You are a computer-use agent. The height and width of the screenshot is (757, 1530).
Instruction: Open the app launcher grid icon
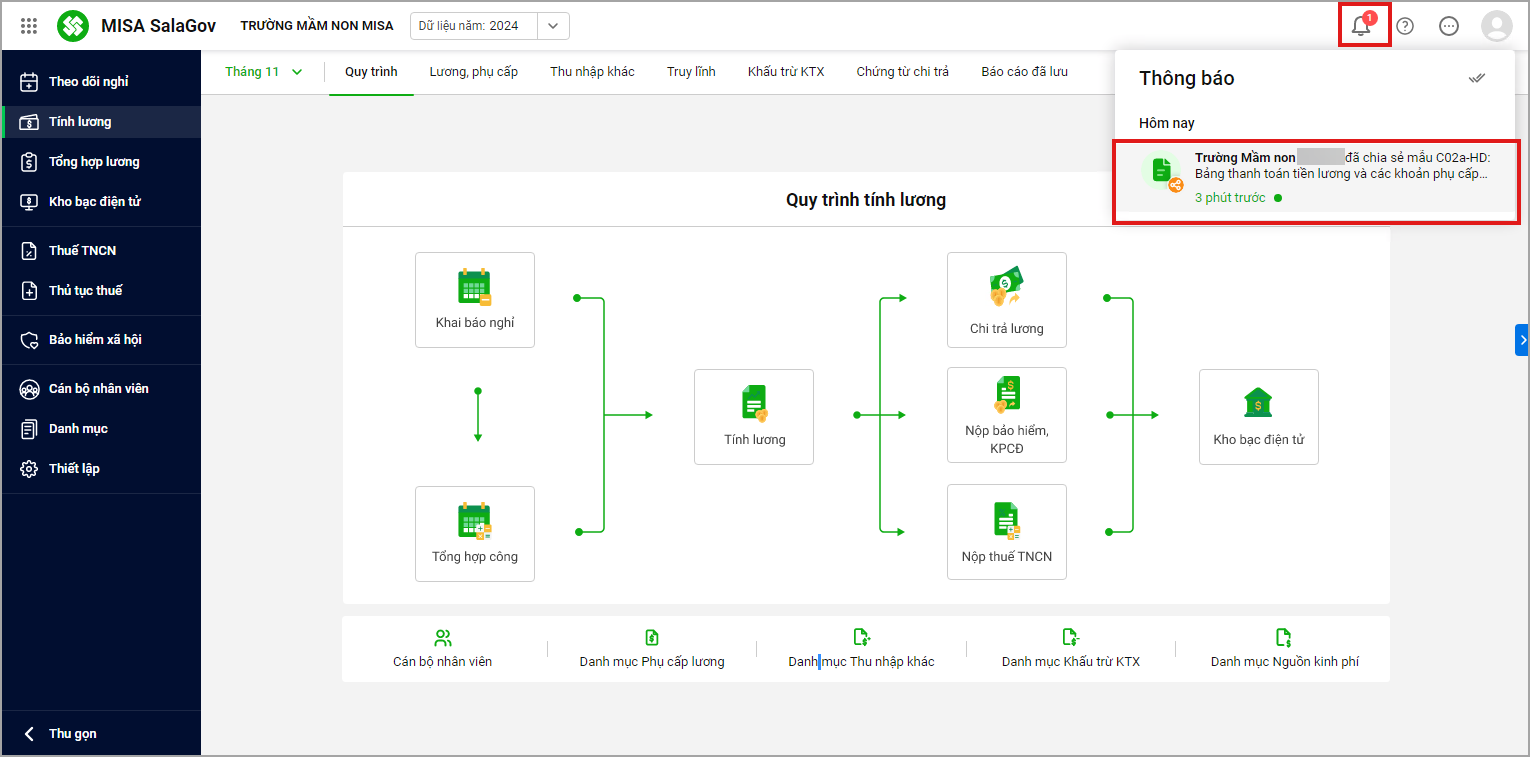29,26
